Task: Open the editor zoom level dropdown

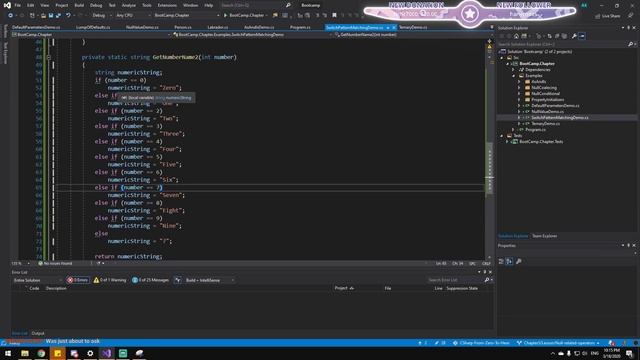Action: [x=20, y=264]
